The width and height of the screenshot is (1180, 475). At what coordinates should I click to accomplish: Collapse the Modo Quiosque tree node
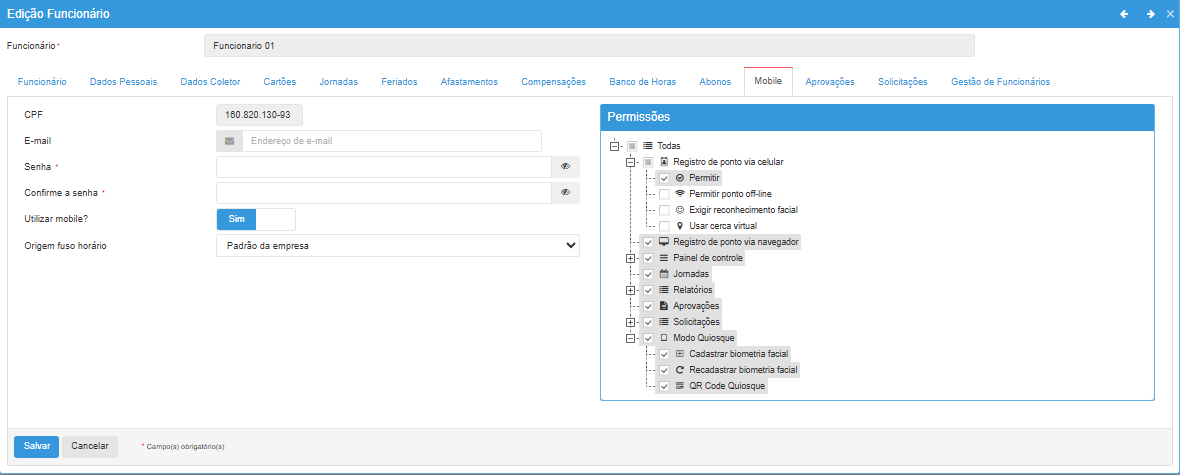630,338
